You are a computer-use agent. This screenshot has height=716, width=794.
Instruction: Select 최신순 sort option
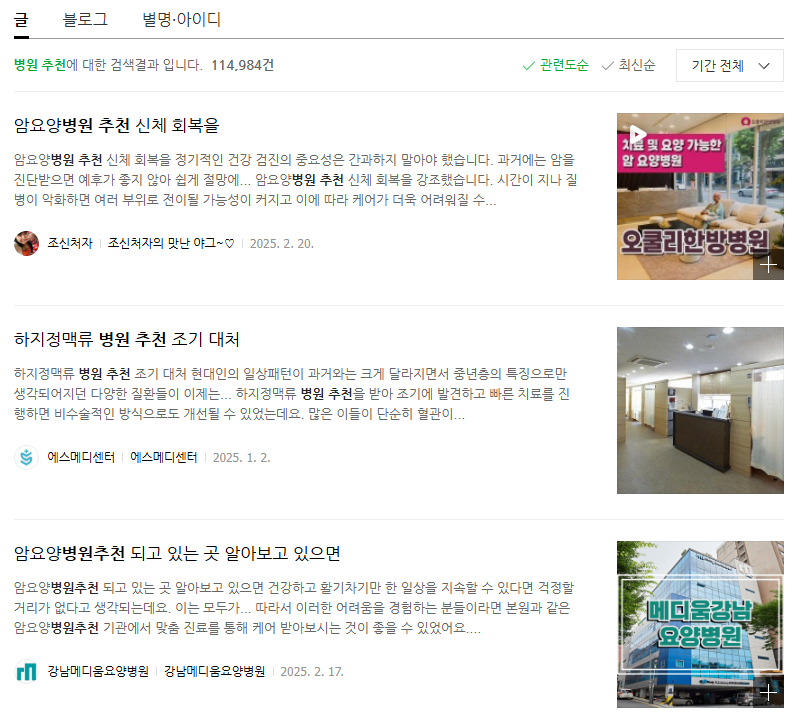[628, 65]
